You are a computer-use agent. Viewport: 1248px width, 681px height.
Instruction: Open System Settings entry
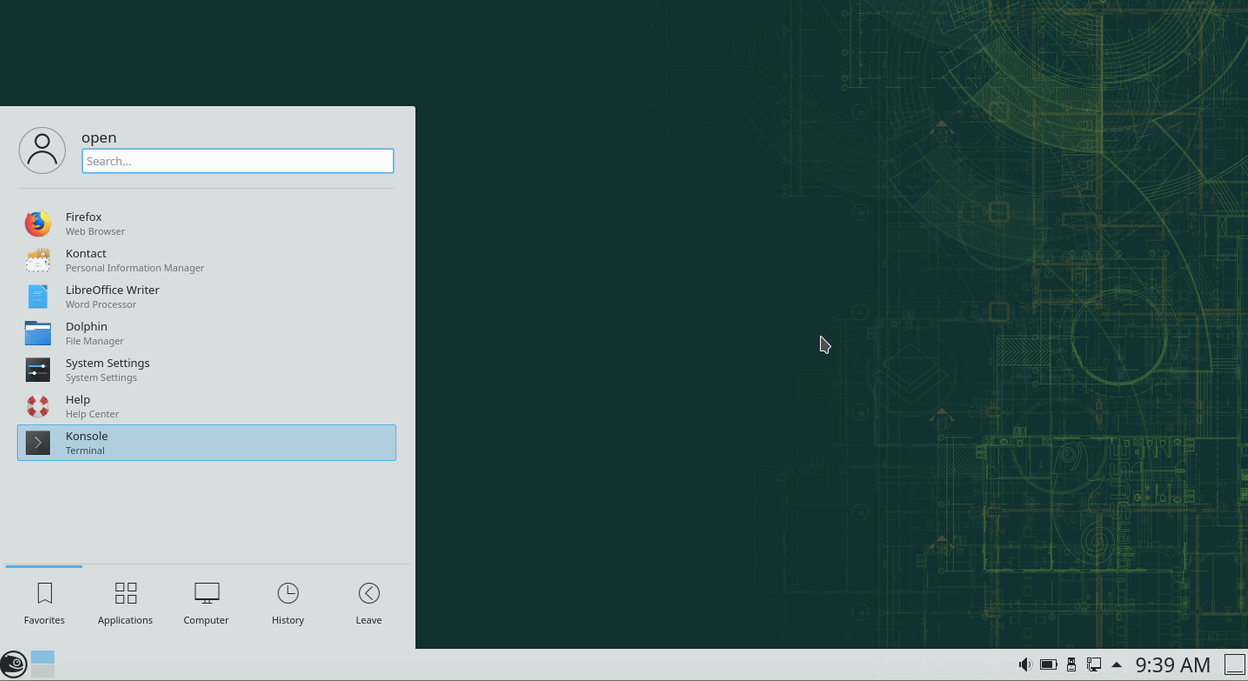(107, 369)
